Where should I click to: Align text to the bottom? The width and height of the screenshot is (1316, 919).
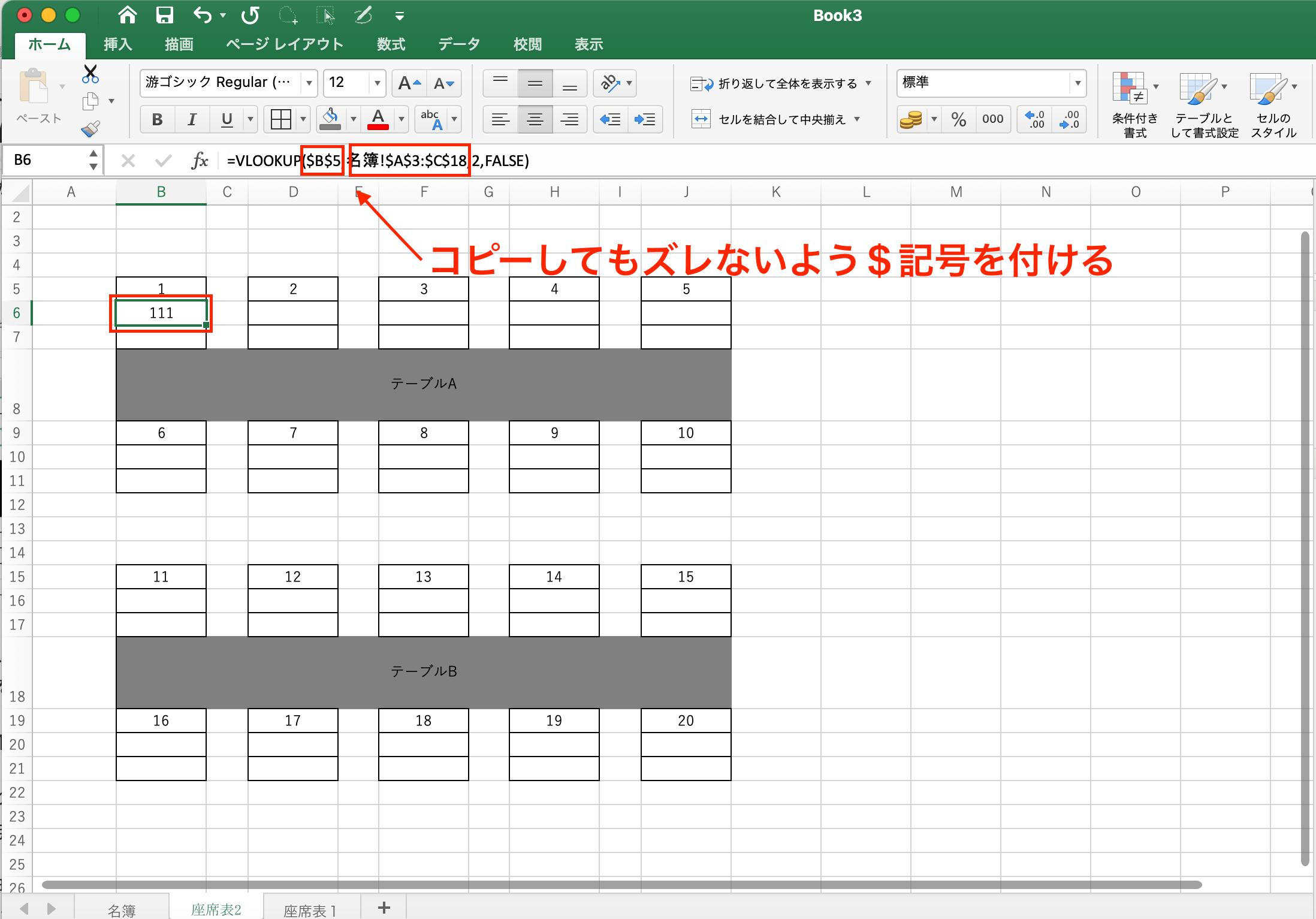(x=570, y=83)
